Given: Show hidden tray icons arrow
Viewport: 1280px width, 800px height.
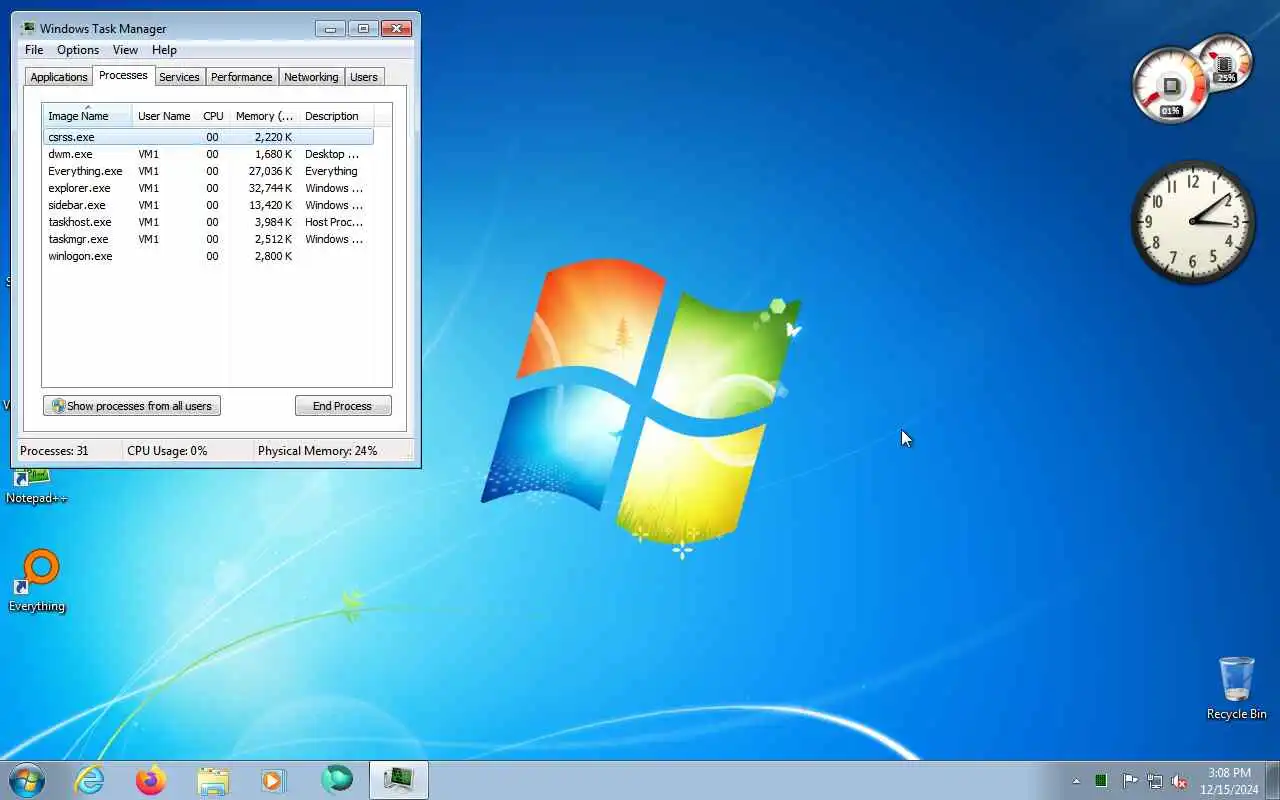Looking at the screenshot, I should point(1076,781).
